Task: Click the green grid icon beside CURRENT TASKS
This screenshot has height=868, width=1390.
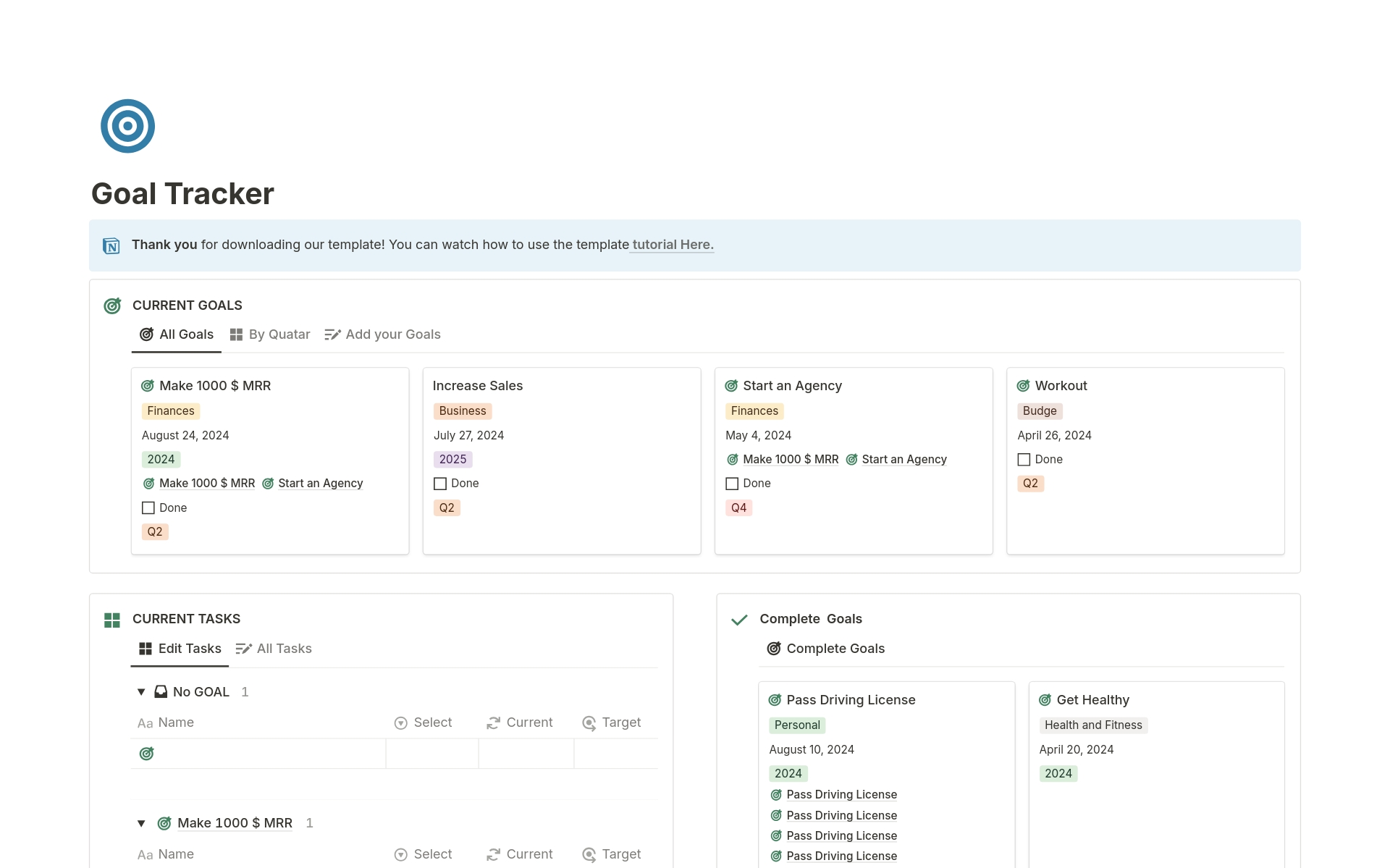Action: (112, 620)
